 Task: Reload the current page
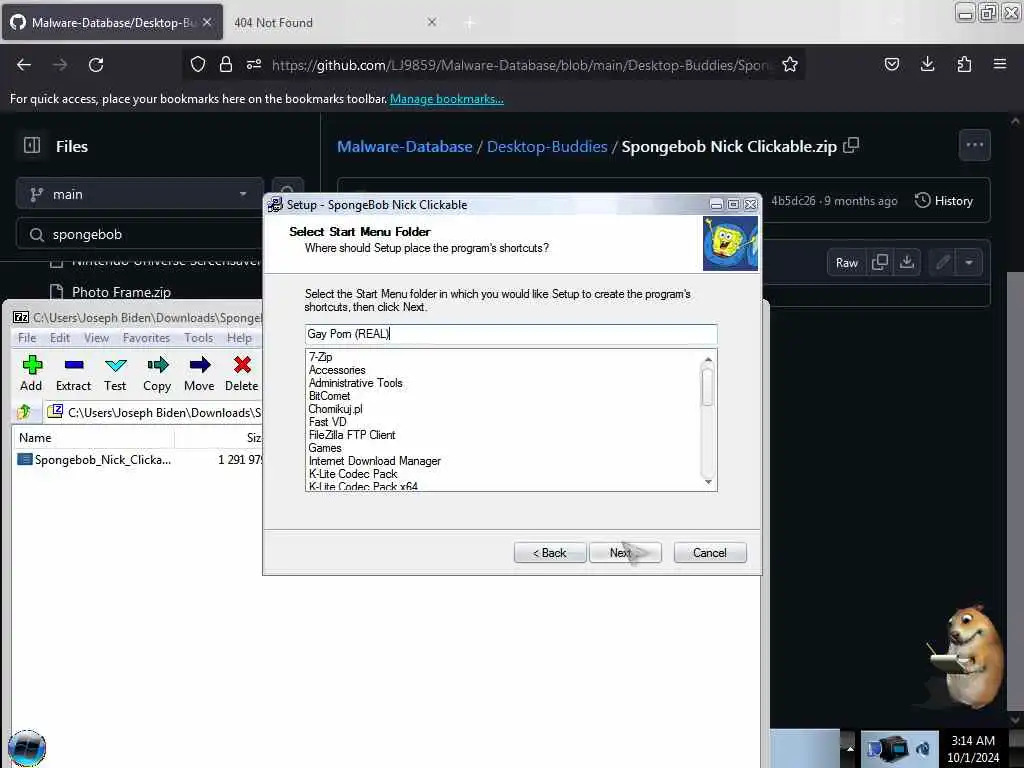96,65
